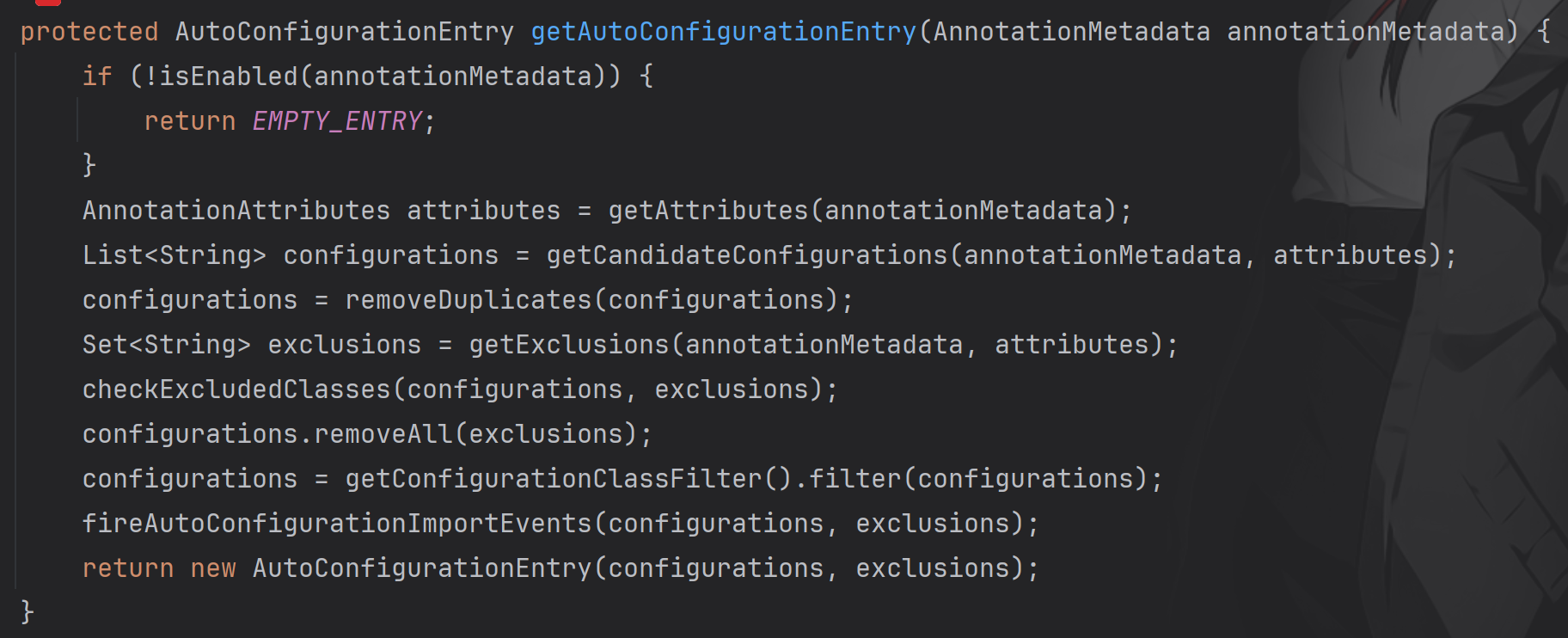Click the removeAll method call
The width and height of the screenshot is (1568, 638).
[383, 434]
